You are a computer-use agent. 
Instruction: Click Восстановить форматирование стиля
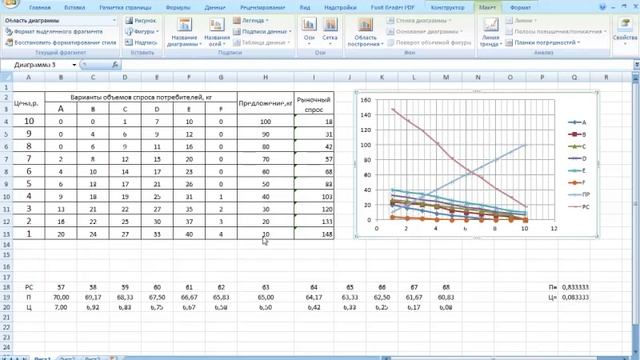pos(61,42)
